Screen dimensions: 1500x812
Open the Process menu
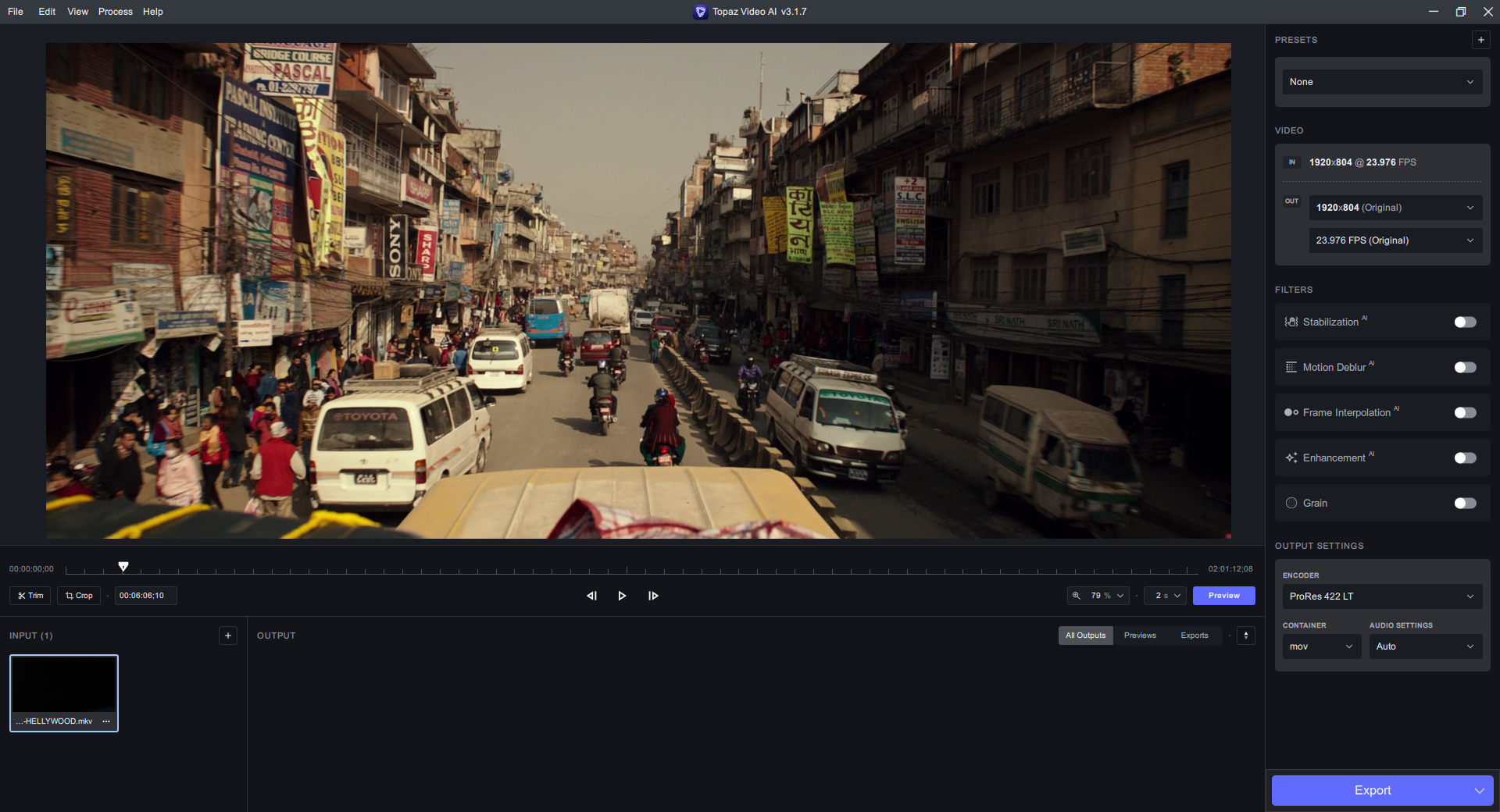tap(116, 12)
